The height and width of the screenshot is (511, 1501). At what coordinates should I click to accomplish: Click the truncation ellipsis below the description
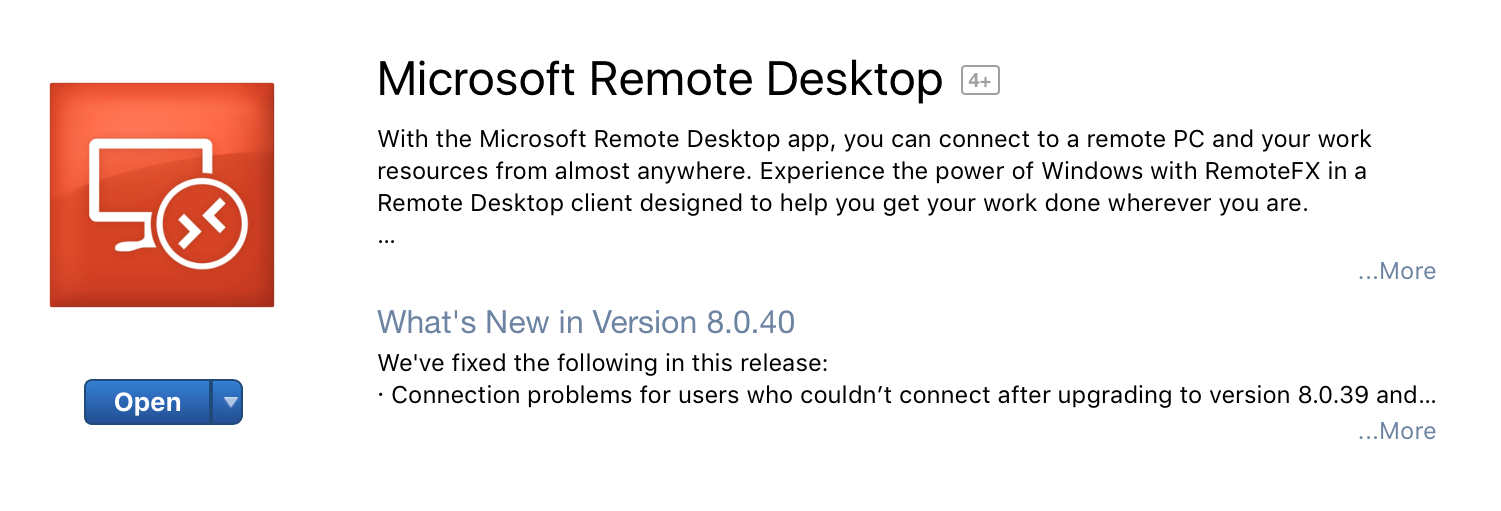coord(386,240)
